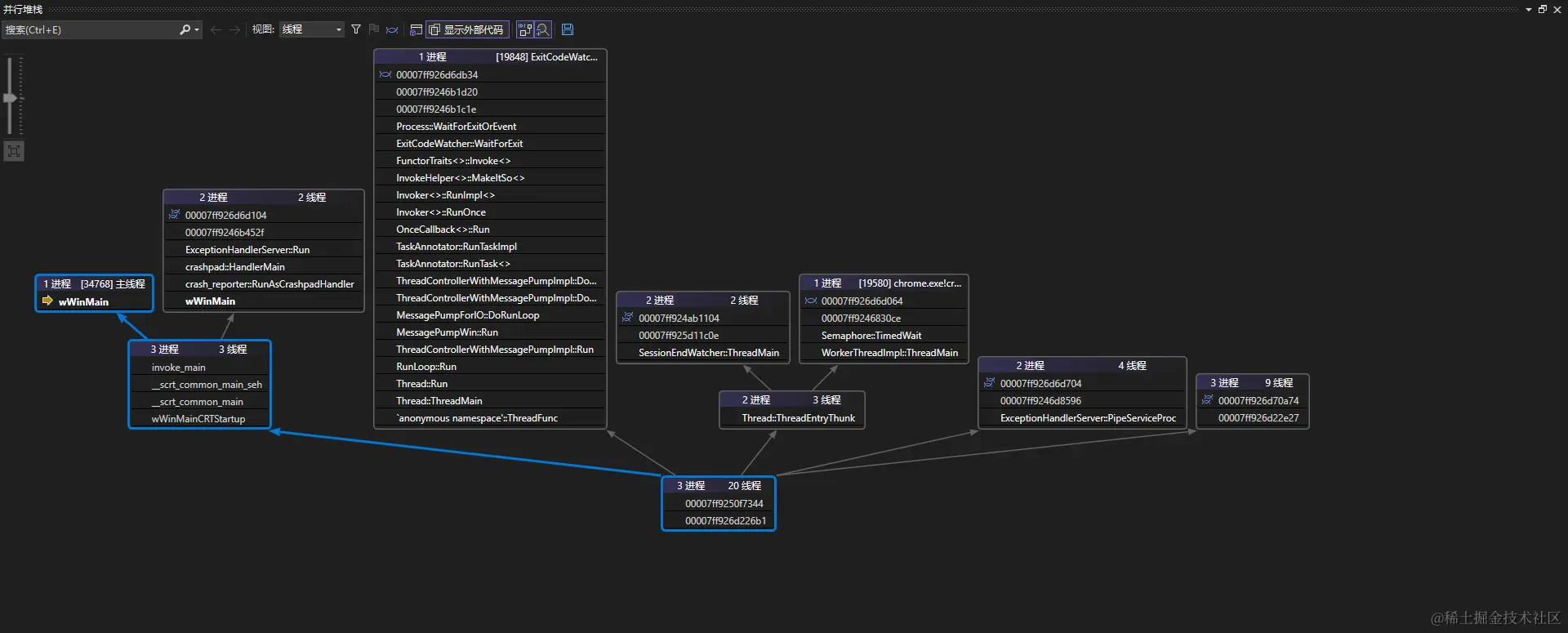Toggle the zoom control magnifier button

coord(543,30)
